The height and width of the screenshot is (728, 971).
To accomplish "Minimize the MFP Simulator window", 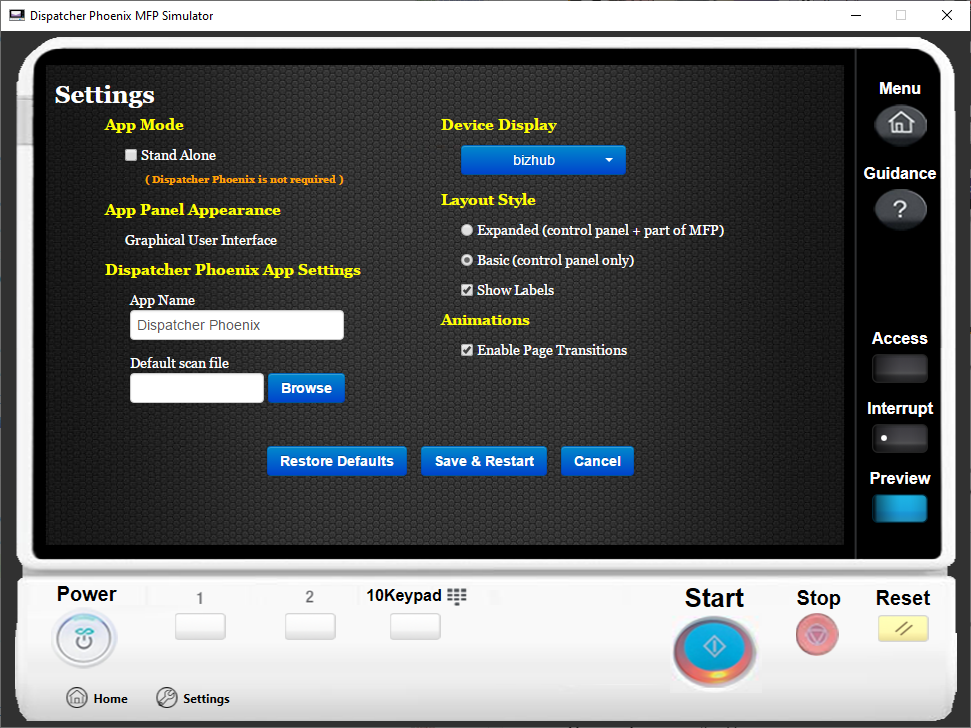I will [x=856, y=15].
